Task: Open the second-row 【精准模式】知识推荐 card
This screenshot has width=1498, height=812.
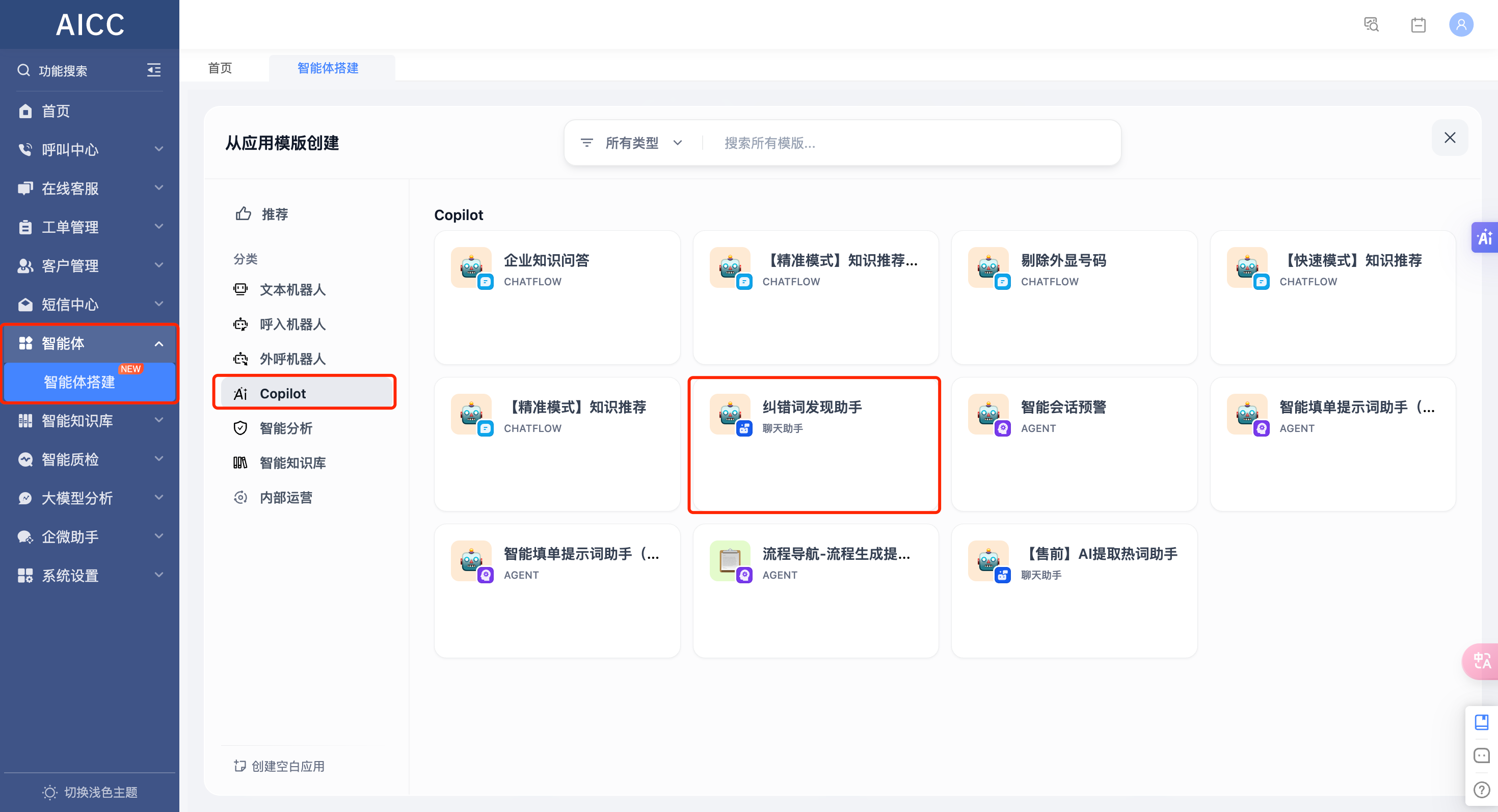Action: pos(557,444)
